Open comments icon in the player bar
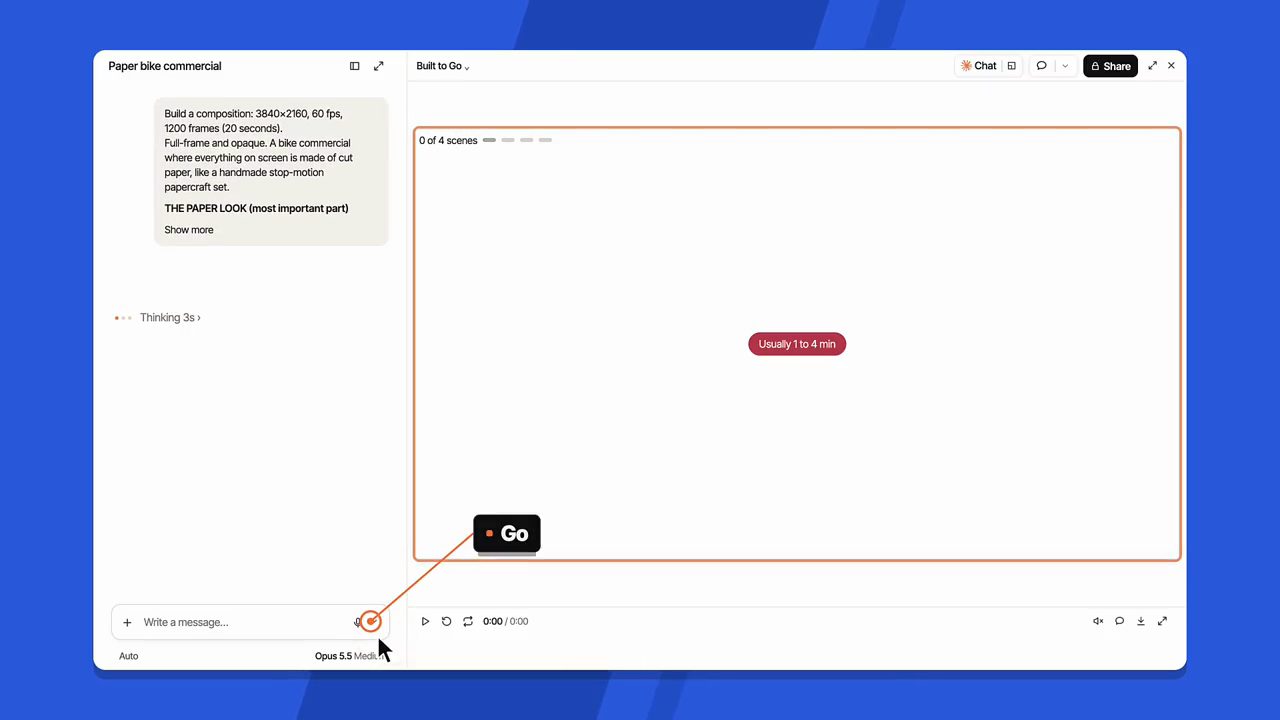The image size is (1280, 720). pos(1120,621)
